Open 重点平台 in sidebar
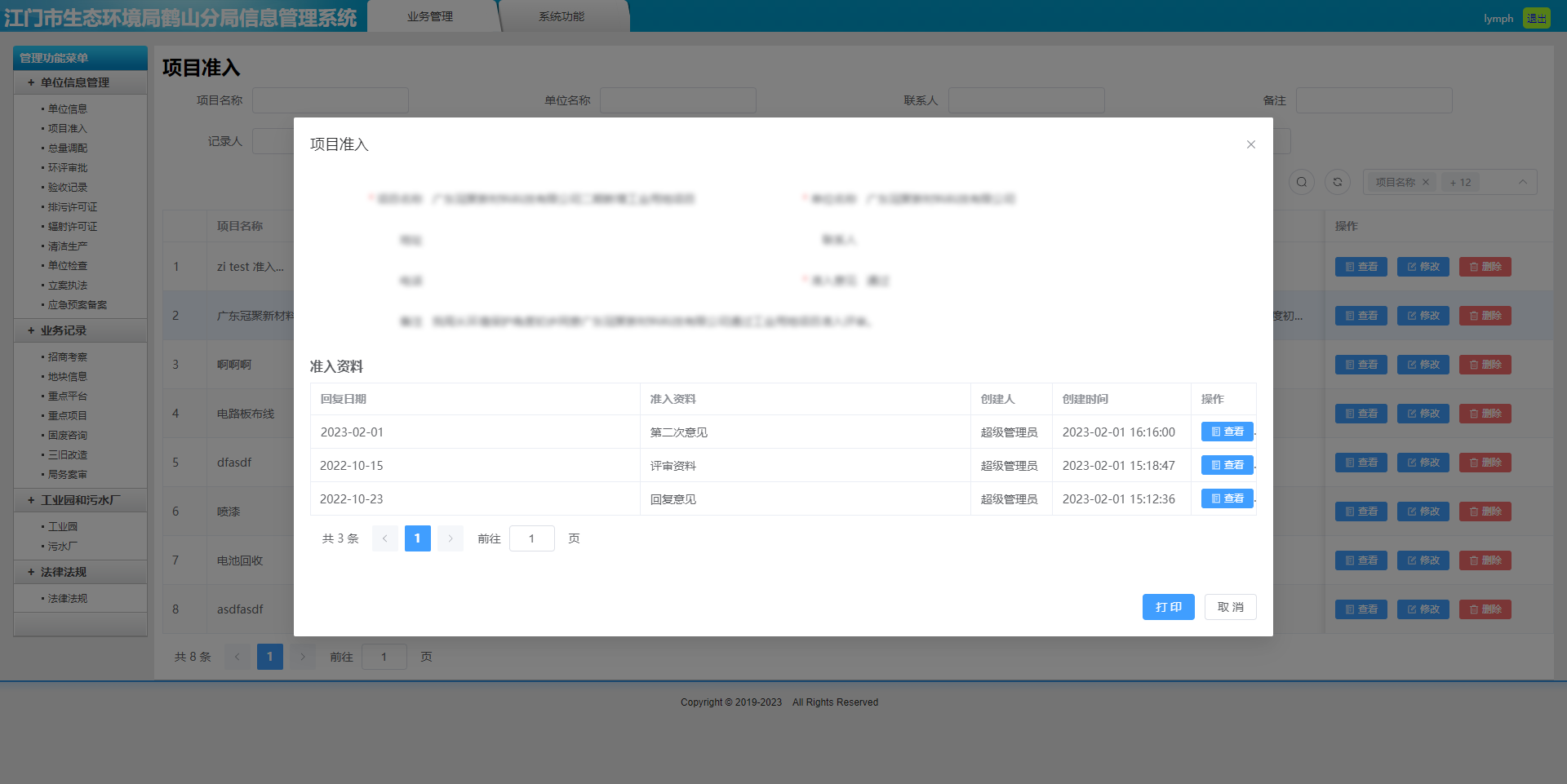 (x=67, y=396)
